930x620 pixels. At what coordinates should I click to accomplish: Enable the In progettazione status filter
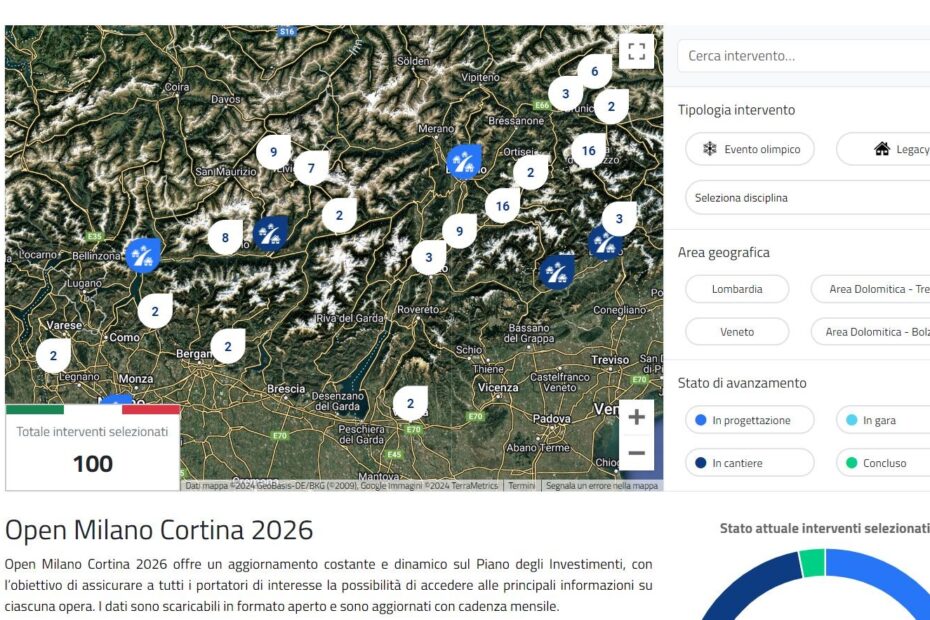click(752, 420)
